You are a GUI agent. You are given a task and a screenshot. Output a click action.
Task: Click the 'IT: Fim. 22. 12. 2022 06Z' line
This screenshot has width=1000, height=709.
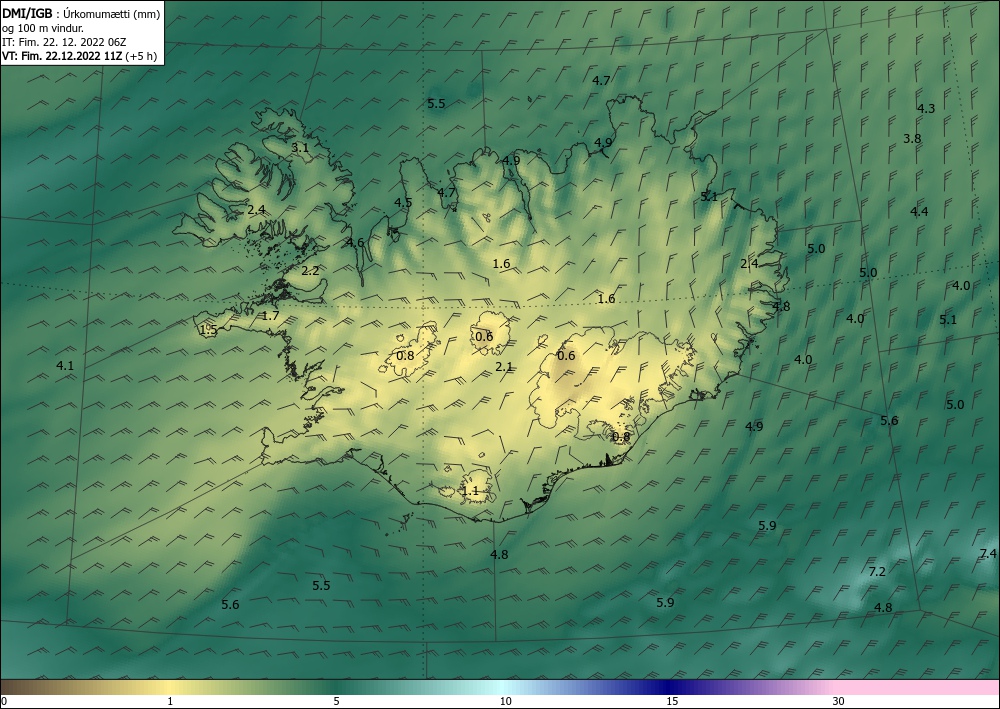click(64, 42)
